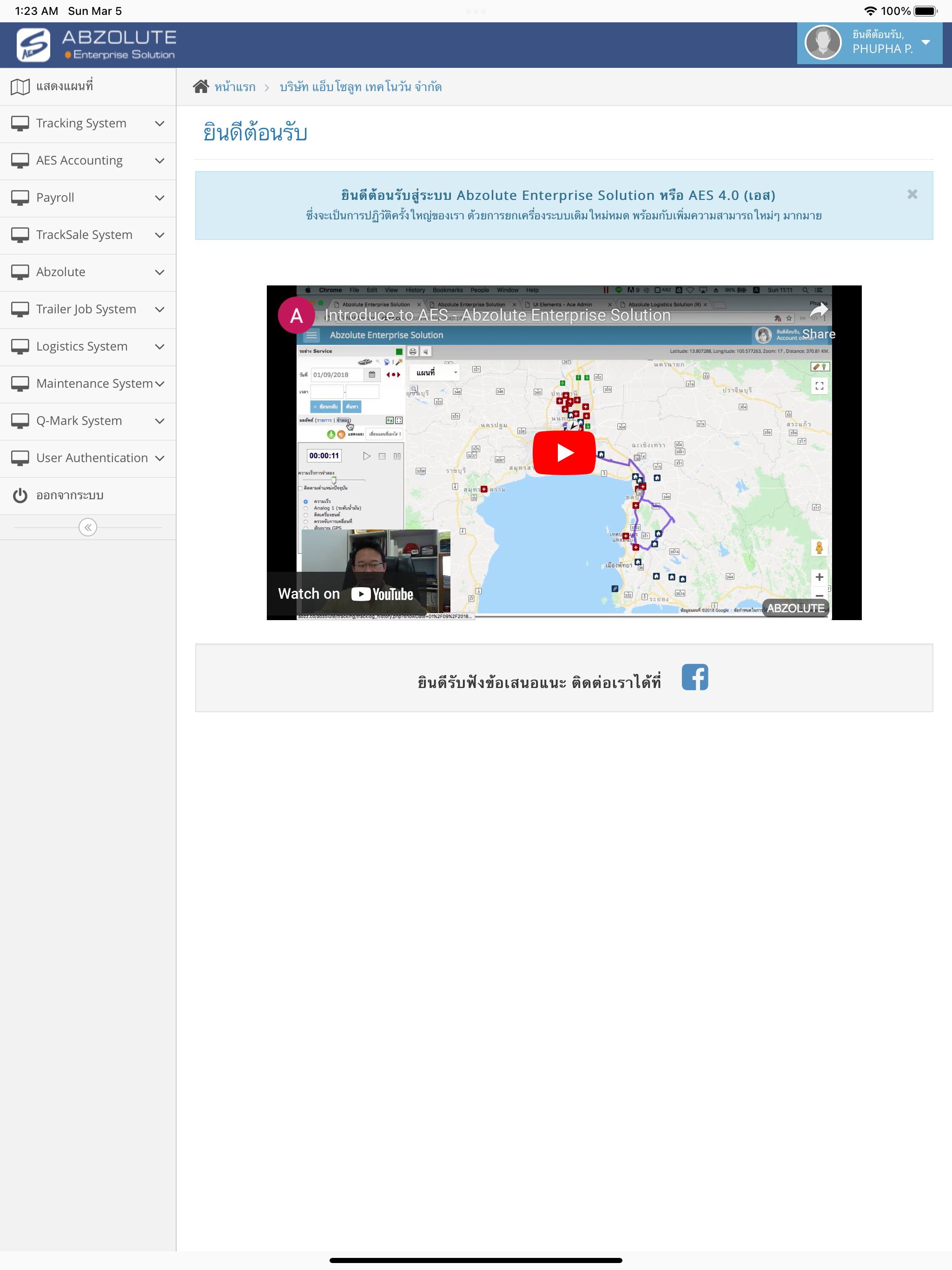The image size is (952, 1270).
Task: Click the TrackSale System monitor icon
Action: tap(20, 235)
